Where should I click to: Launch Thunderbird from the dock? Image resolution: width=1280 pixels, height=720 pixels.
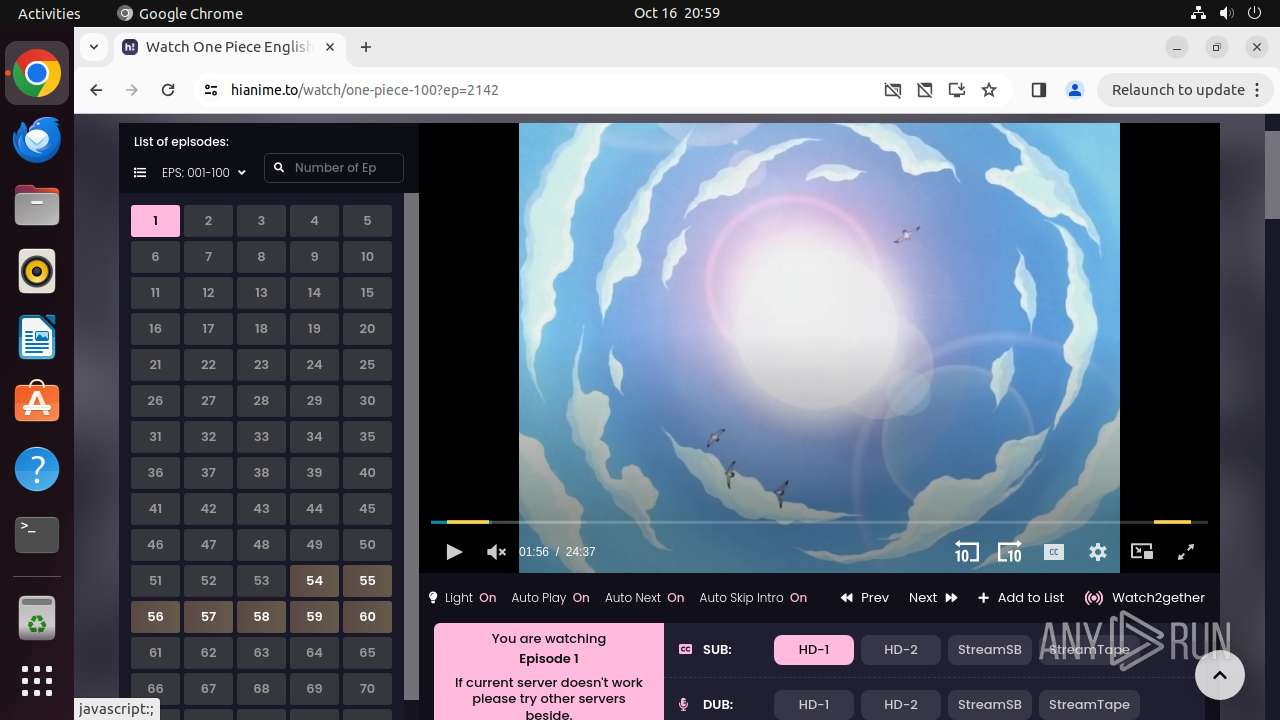pyautogui.click(x=37, y=140)
